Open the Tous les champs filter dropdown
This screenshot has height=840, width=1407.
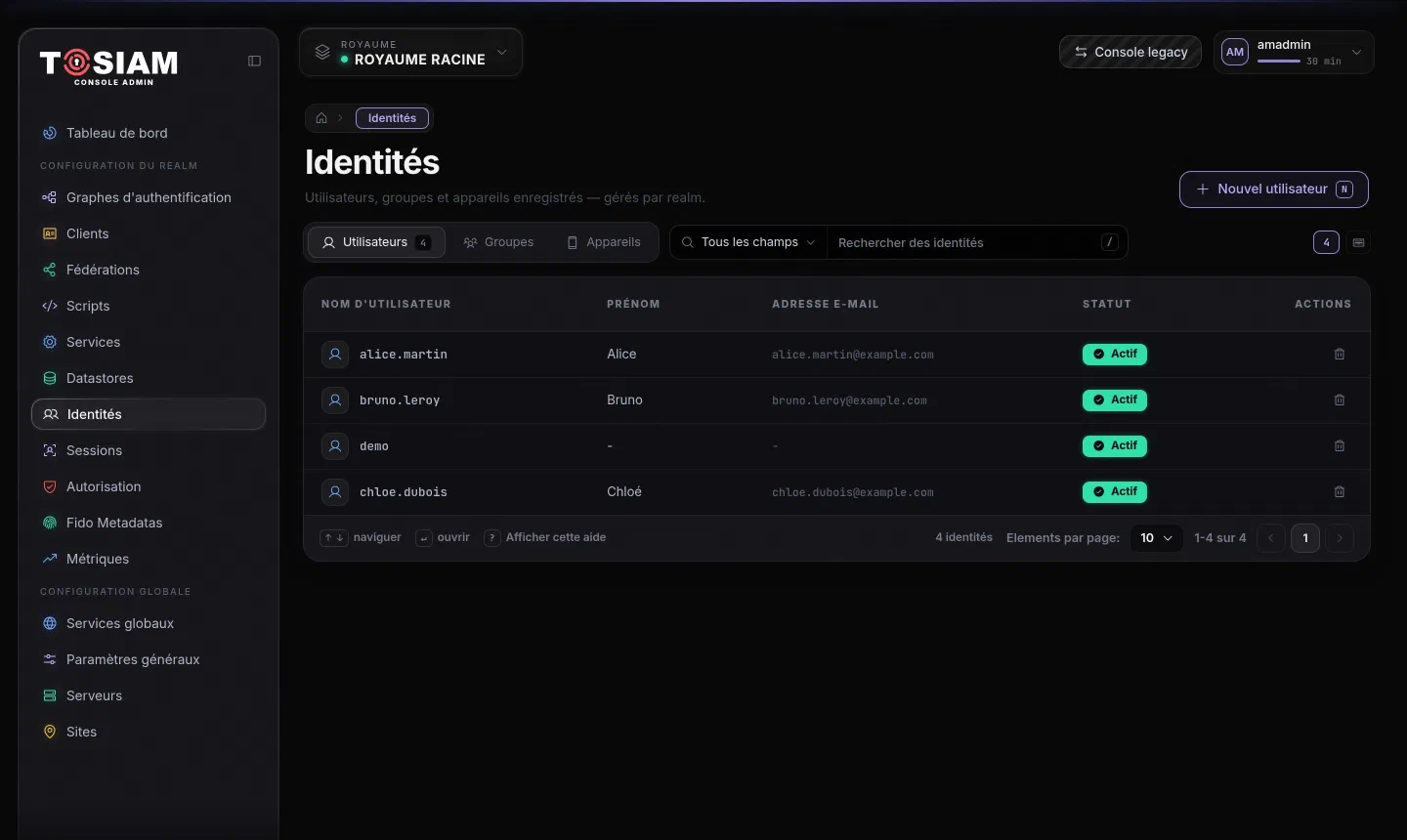[748, 242]
